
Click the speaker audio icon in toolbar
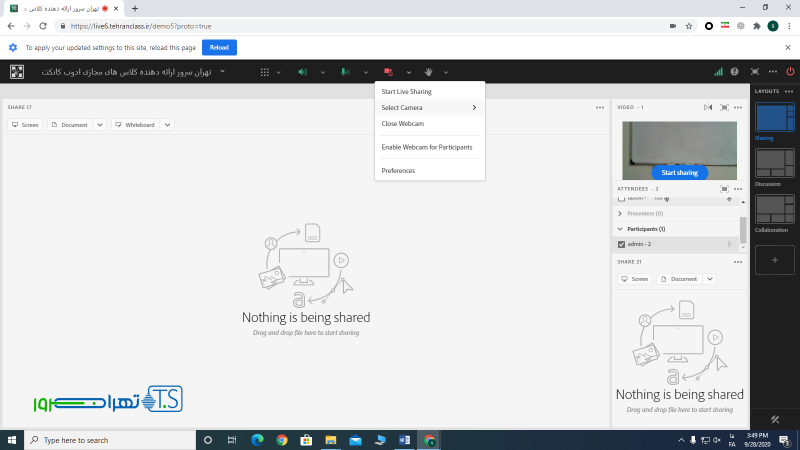(302, 72)
